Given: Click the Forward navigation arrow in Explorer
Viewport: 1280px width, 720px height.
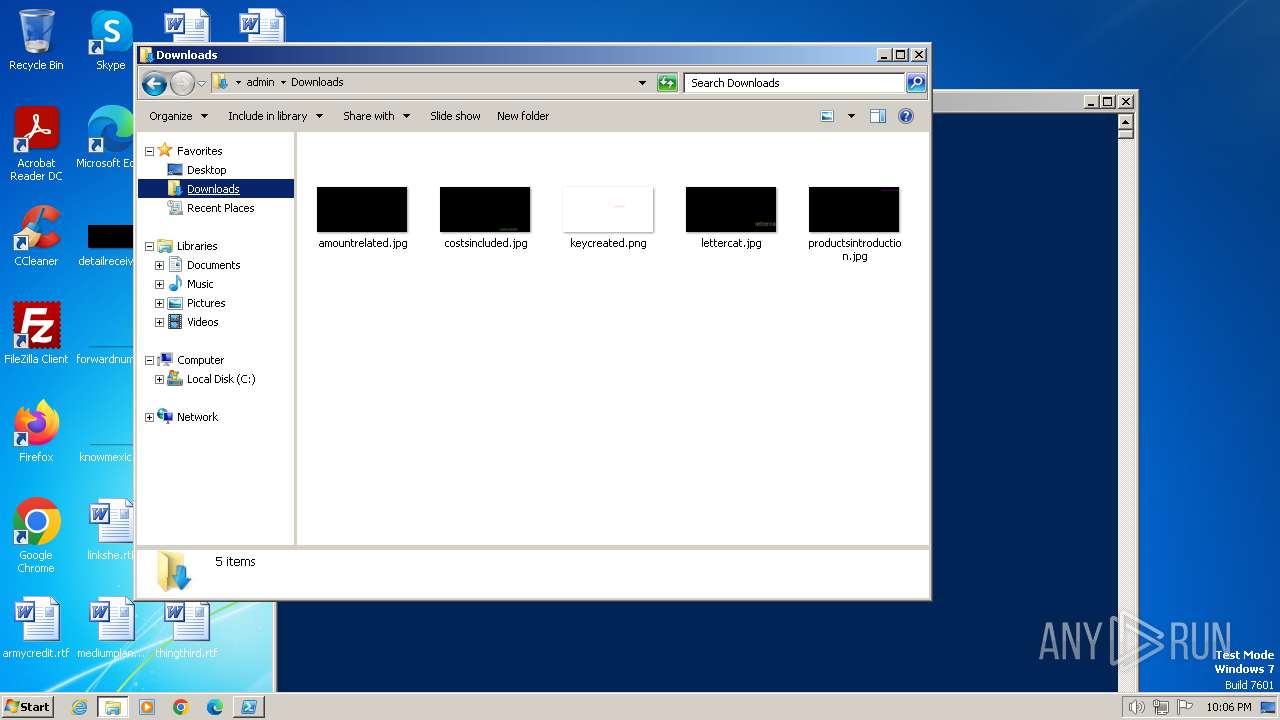Looking at the screenshot, I should (x=182, y=83).
